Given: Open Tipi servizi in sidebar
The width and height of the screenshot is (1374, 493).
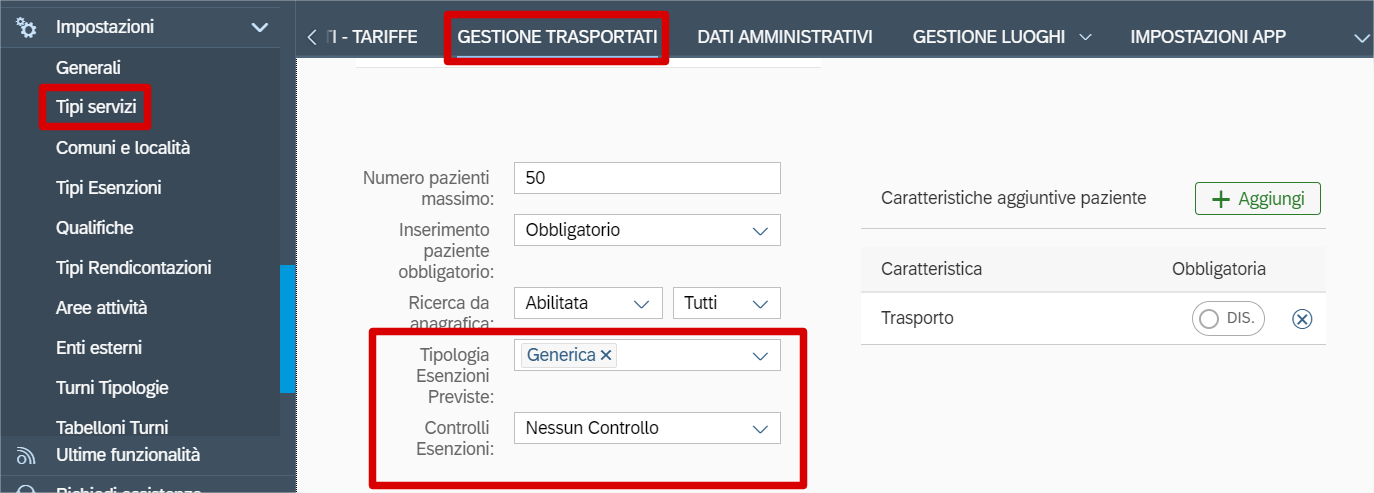Looking at the screenshot, I should click(96, 107).
